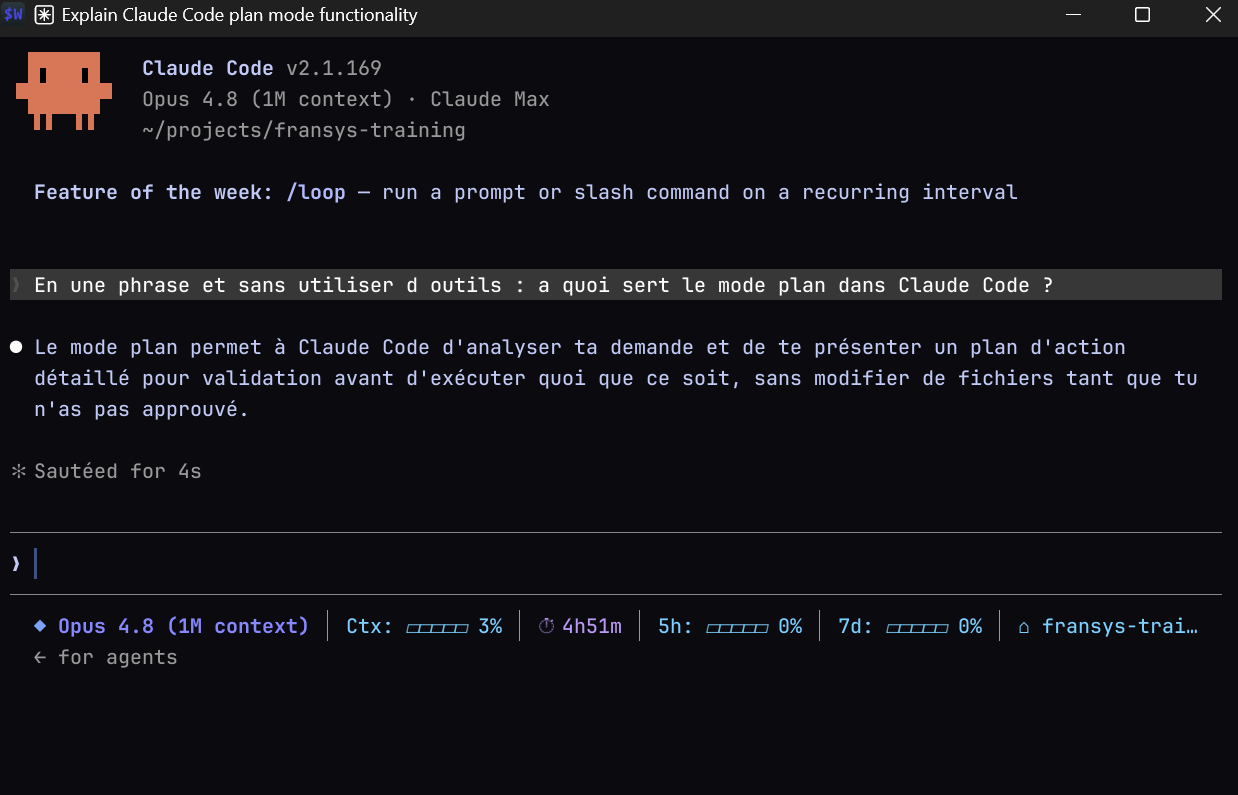
Task: Click response line 'n'as pas approuvé.'
Action: point(141,410)
